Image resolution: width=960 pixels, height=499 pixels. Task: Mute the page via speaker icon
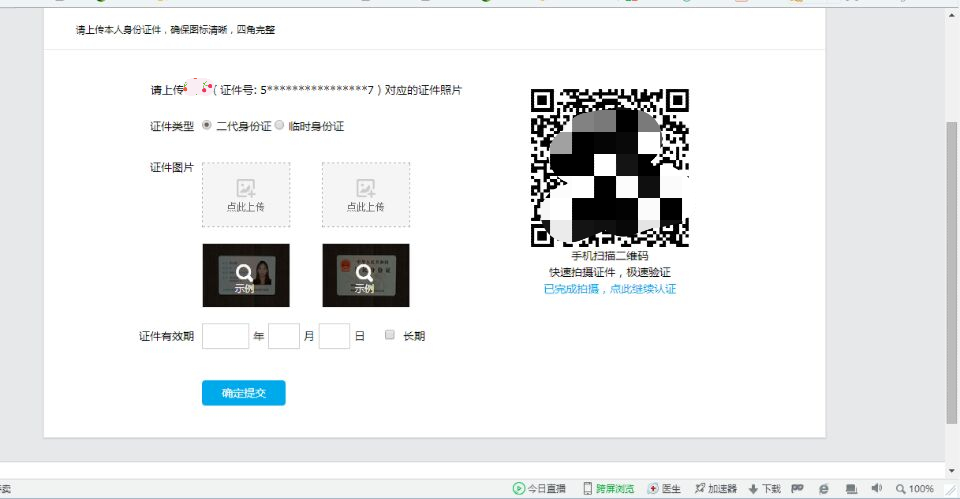click(x=877, y=488)
